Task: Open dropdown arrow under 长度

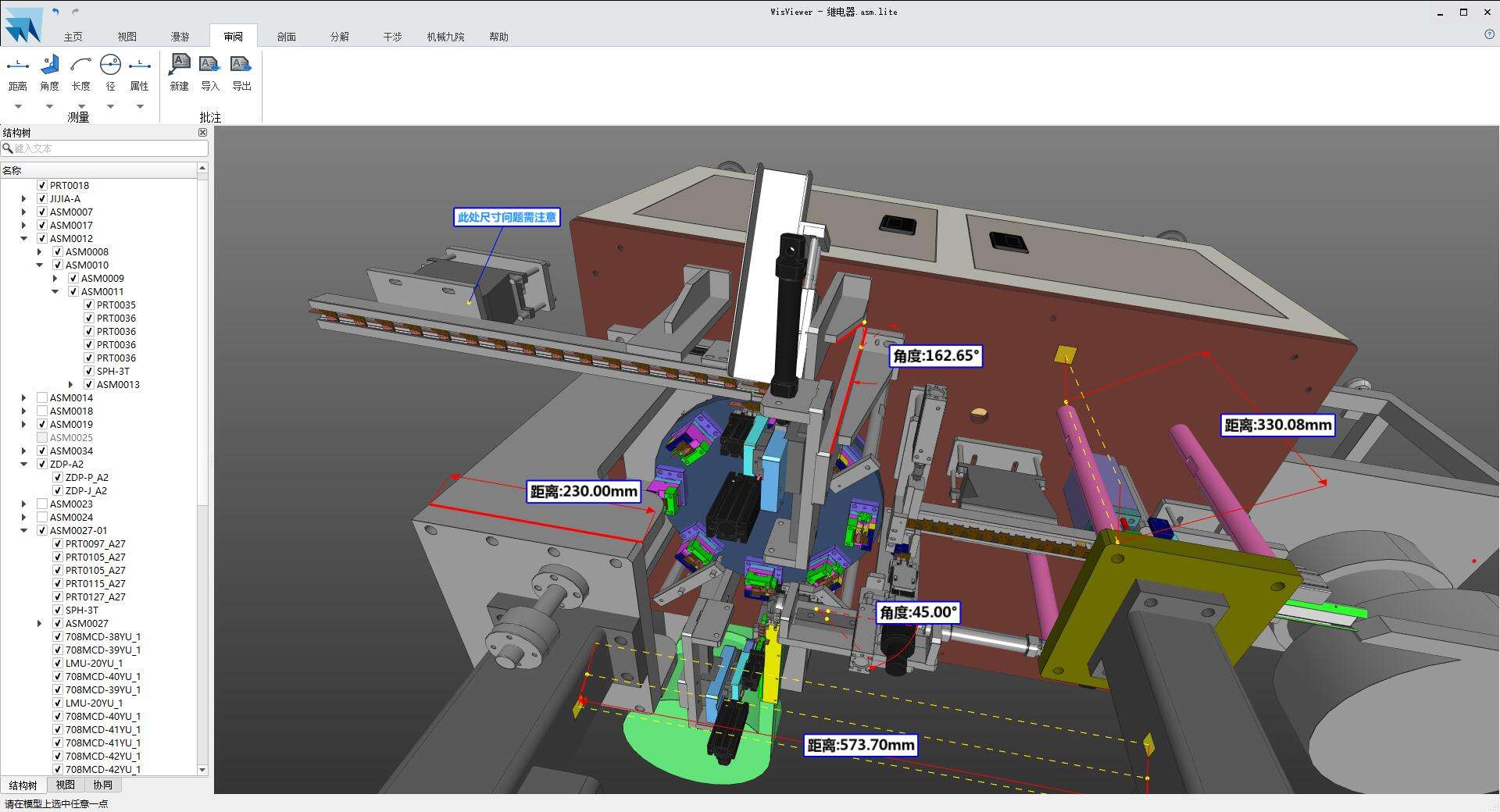Action: tap(81, 106)
